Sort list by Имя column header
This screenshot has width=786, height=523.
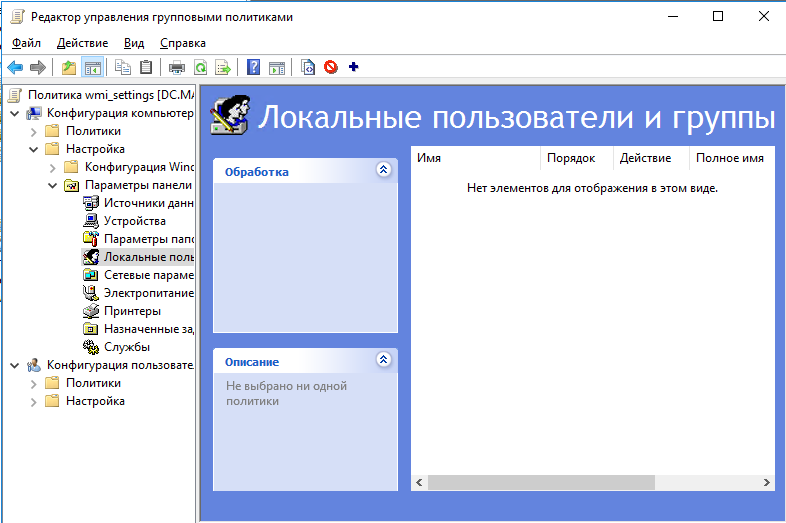(475, 158)
